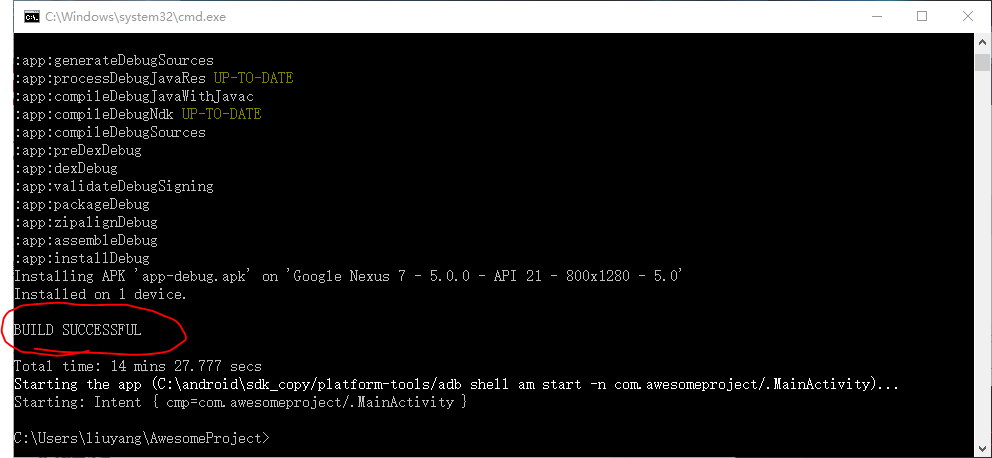
Task: Click the Installed on 1 device text
Action: tap(100, 294)
